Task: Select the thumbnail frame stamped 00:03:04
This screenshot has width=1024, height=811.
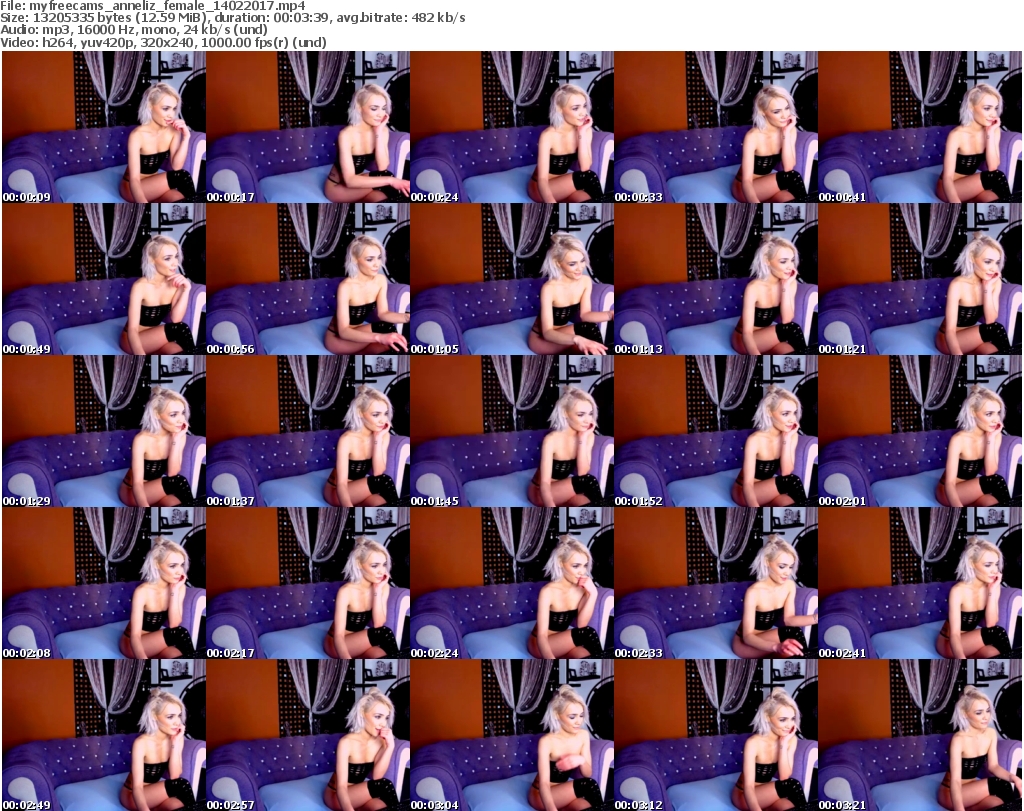Action: 512,735
